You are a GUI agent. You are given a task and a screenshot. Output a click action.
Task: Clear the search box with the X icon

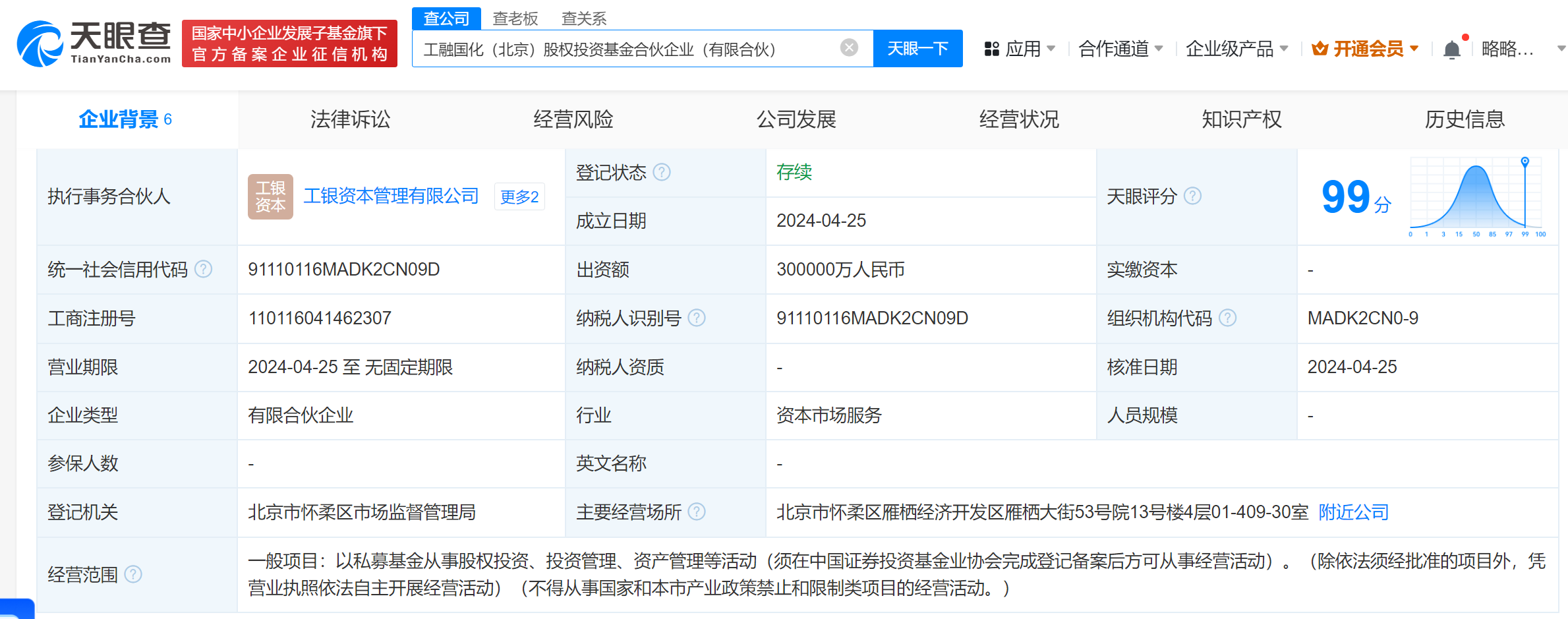coord(849,47)
